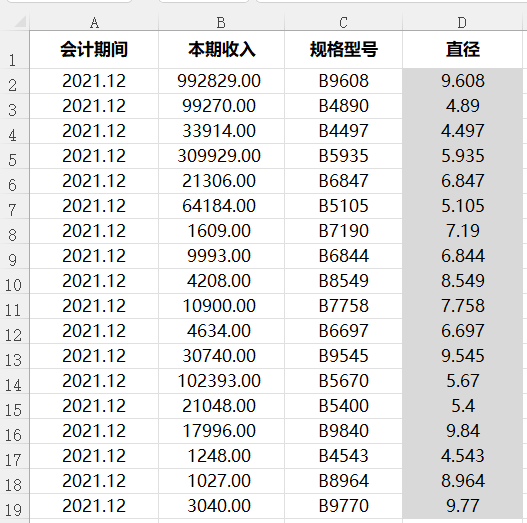Click the 会计期间 header cell
The height and width of the screenshot is (523, 527).
point(94,50)
